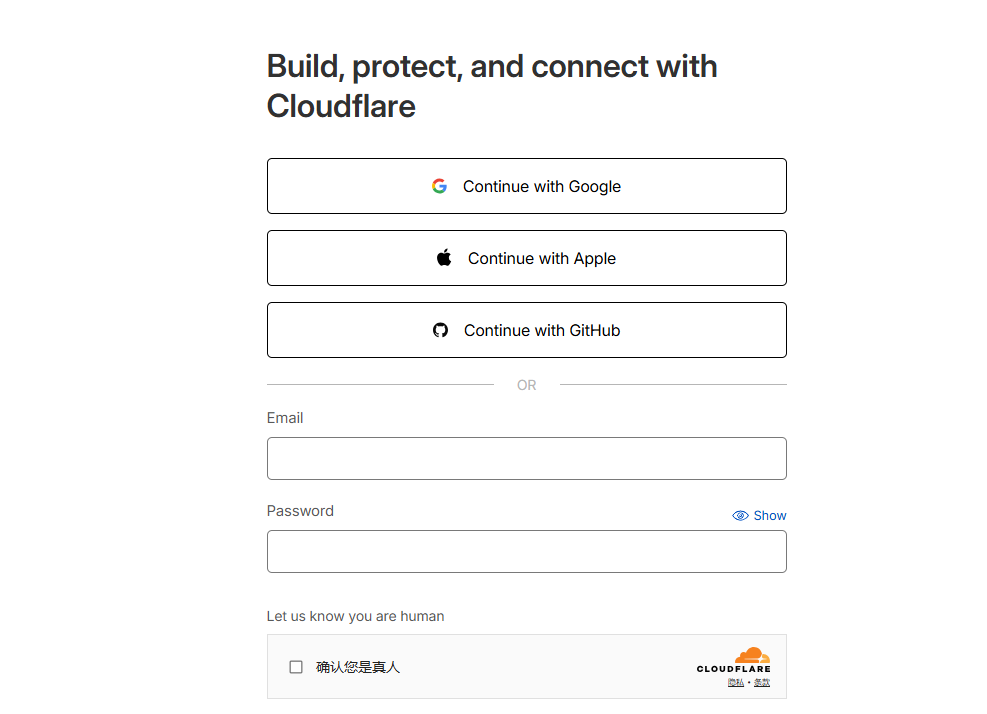This screenshot has width=987, height=714.
Task: Focus the Email input field
Action: pyautogui.click(x=526, y=458)
